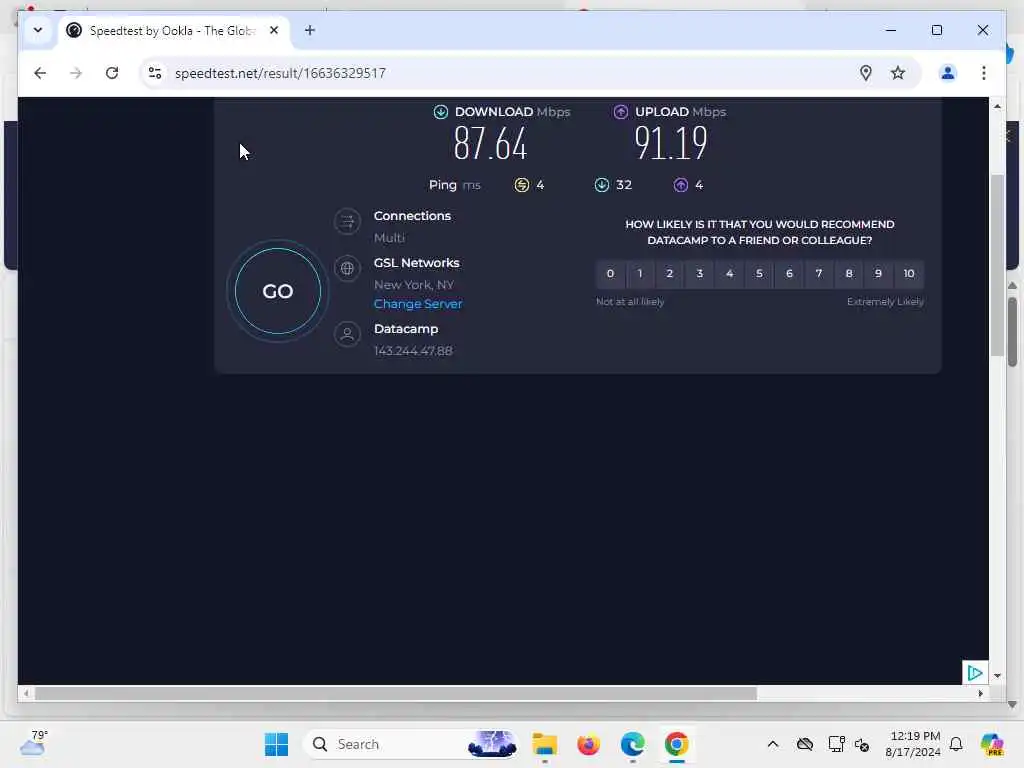The width and height of the screenshot is (1024, 768).
Task: Open the network tray icon
Action: click(836, 744)
